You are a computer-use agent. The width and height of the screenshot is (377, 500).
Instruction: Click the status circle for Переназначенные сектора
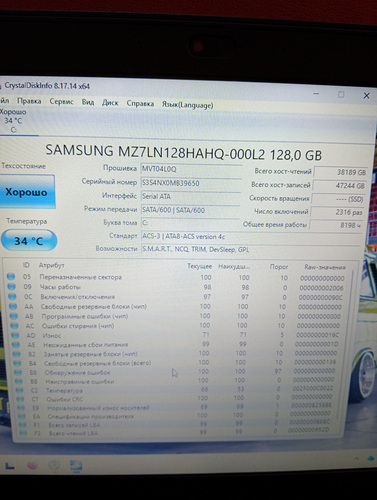[11, 276]
